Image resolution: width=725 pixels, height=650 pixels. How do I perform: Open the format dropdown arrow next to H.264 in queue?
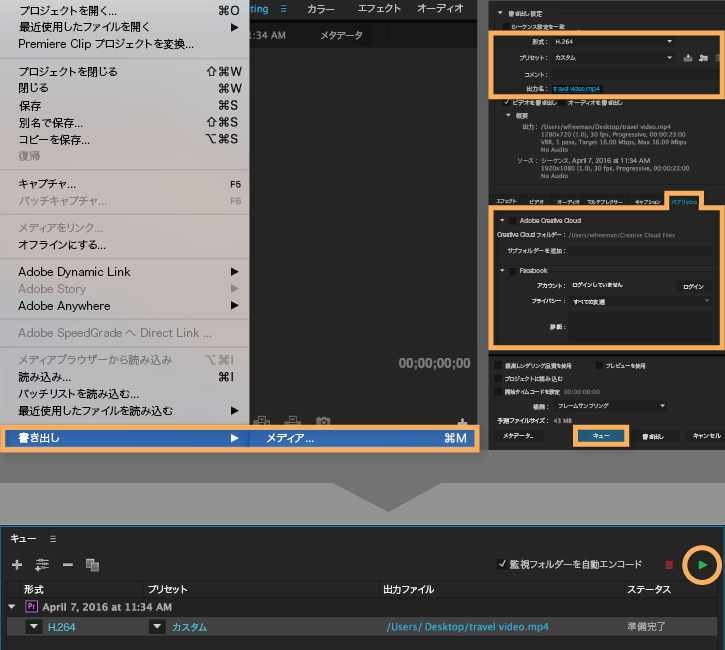pyautogui.click(x=34, y=627)
